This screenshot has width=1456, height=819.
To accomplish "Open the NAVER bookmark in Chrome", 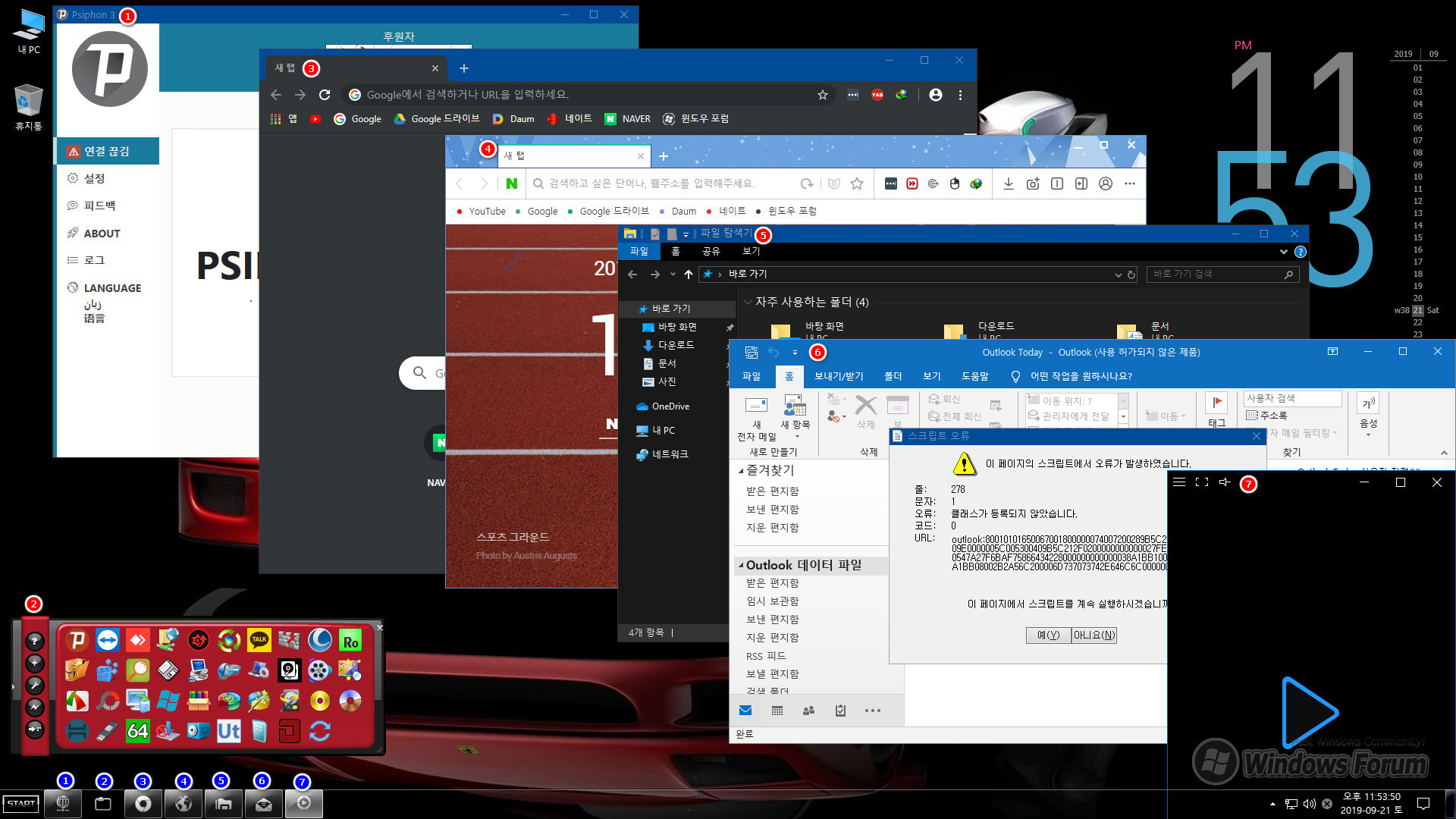I will pos(628,119).
